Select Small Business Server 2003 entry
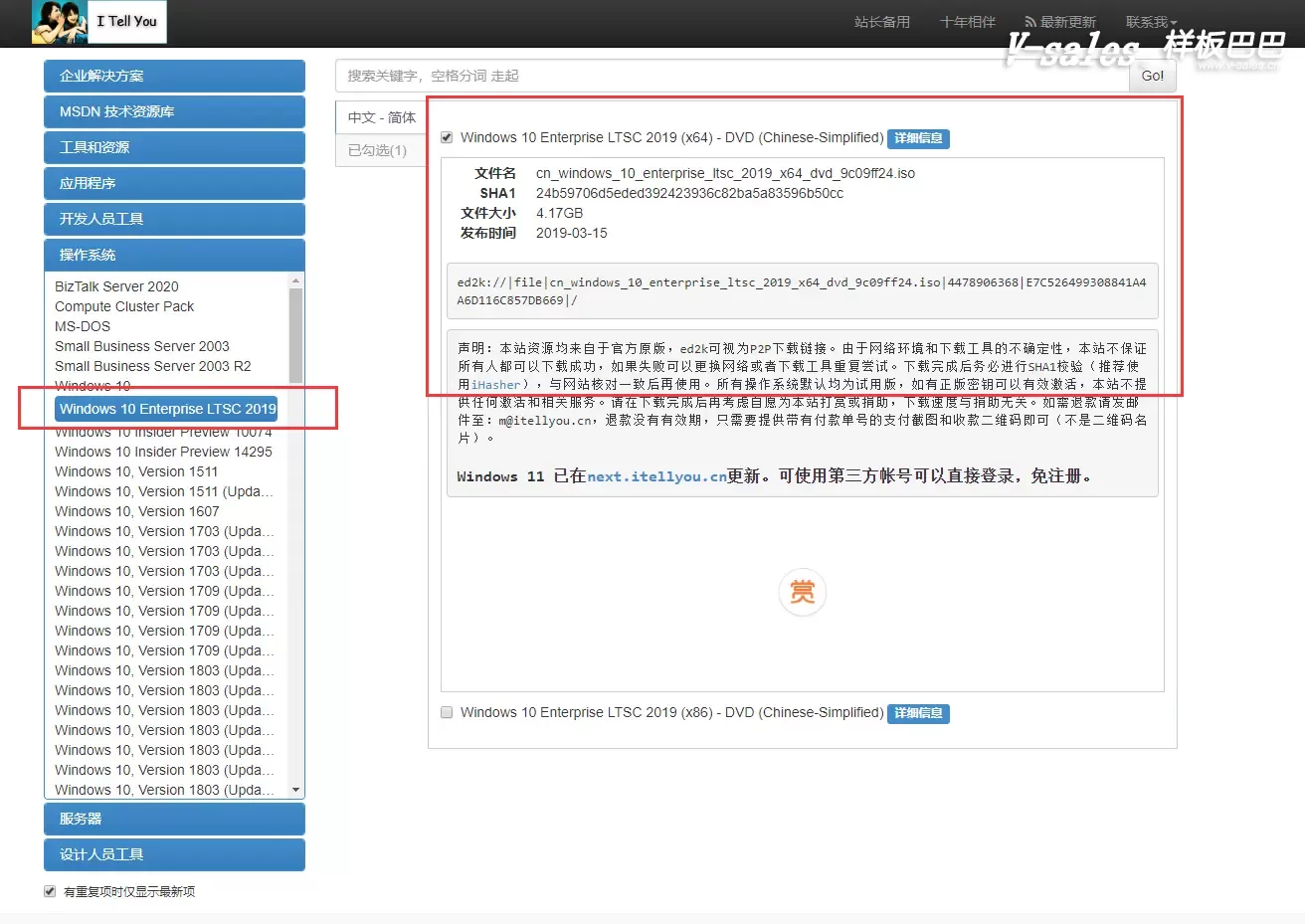 click(x=142, y=346)
